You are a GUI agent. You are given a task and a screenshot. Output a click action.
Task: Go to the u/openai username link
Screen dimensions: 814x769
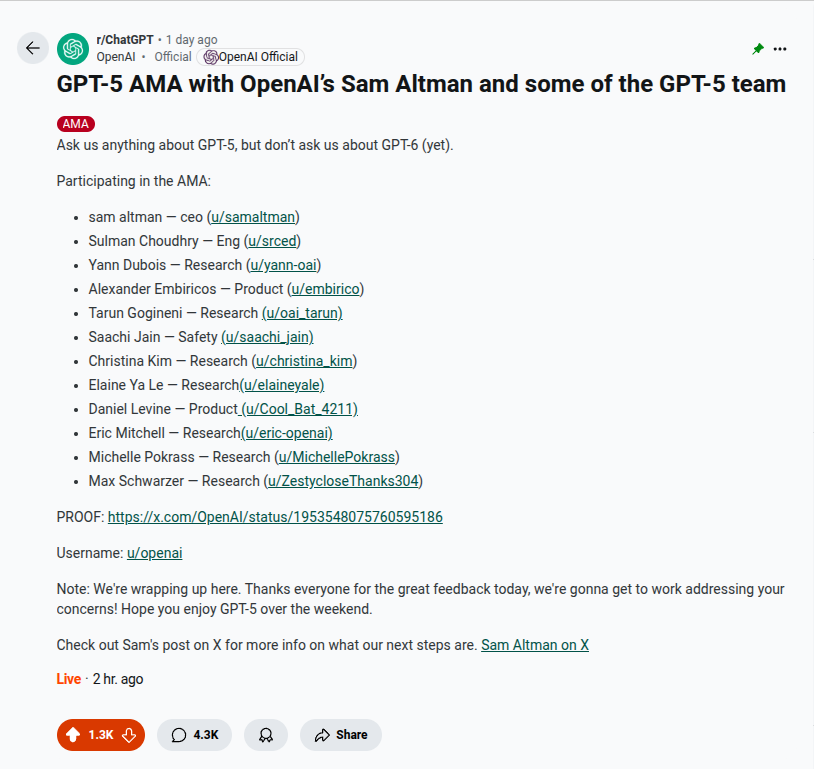pyautogui.click(x=154, y=553)
